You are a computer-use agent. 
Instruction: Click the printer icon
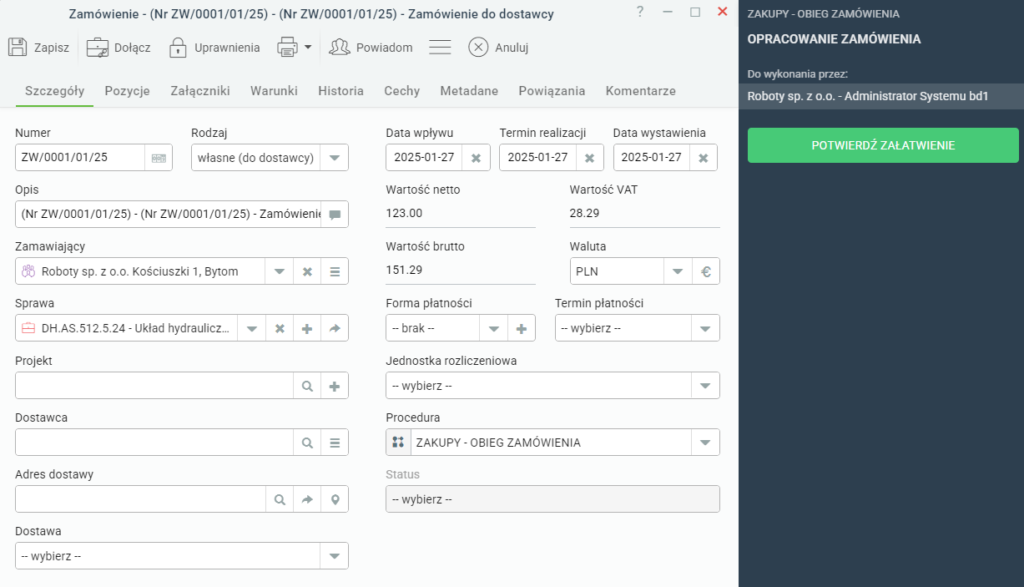point(287,48)
